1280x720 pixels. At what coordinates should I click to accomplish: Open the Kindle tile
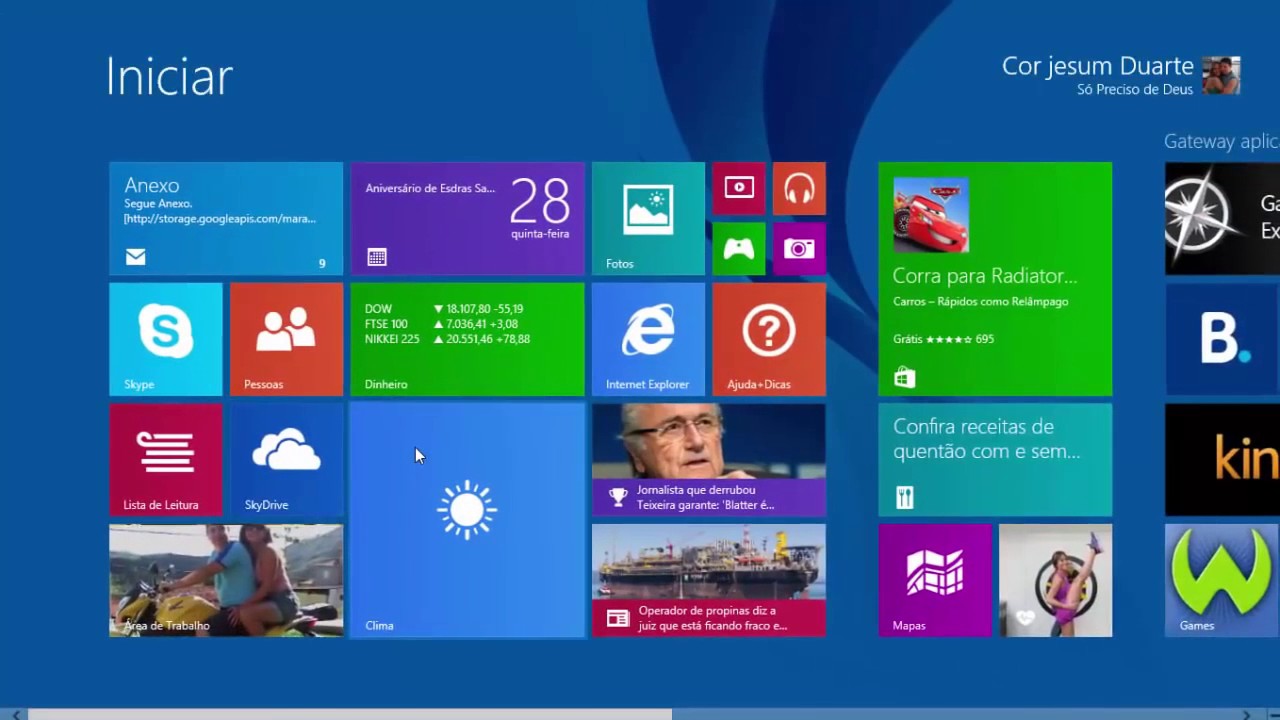(x=1222, y=460)
